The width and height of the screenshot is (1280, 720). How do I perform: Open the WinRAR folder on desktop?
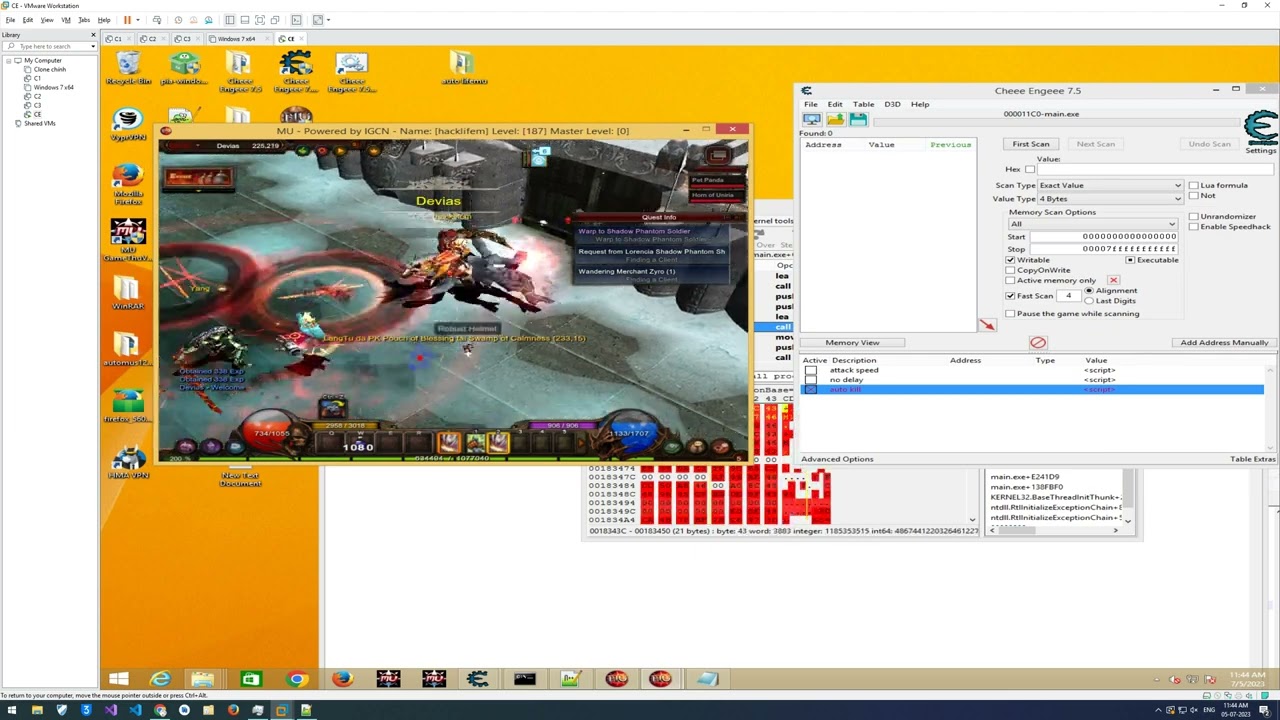click(128, 294)
